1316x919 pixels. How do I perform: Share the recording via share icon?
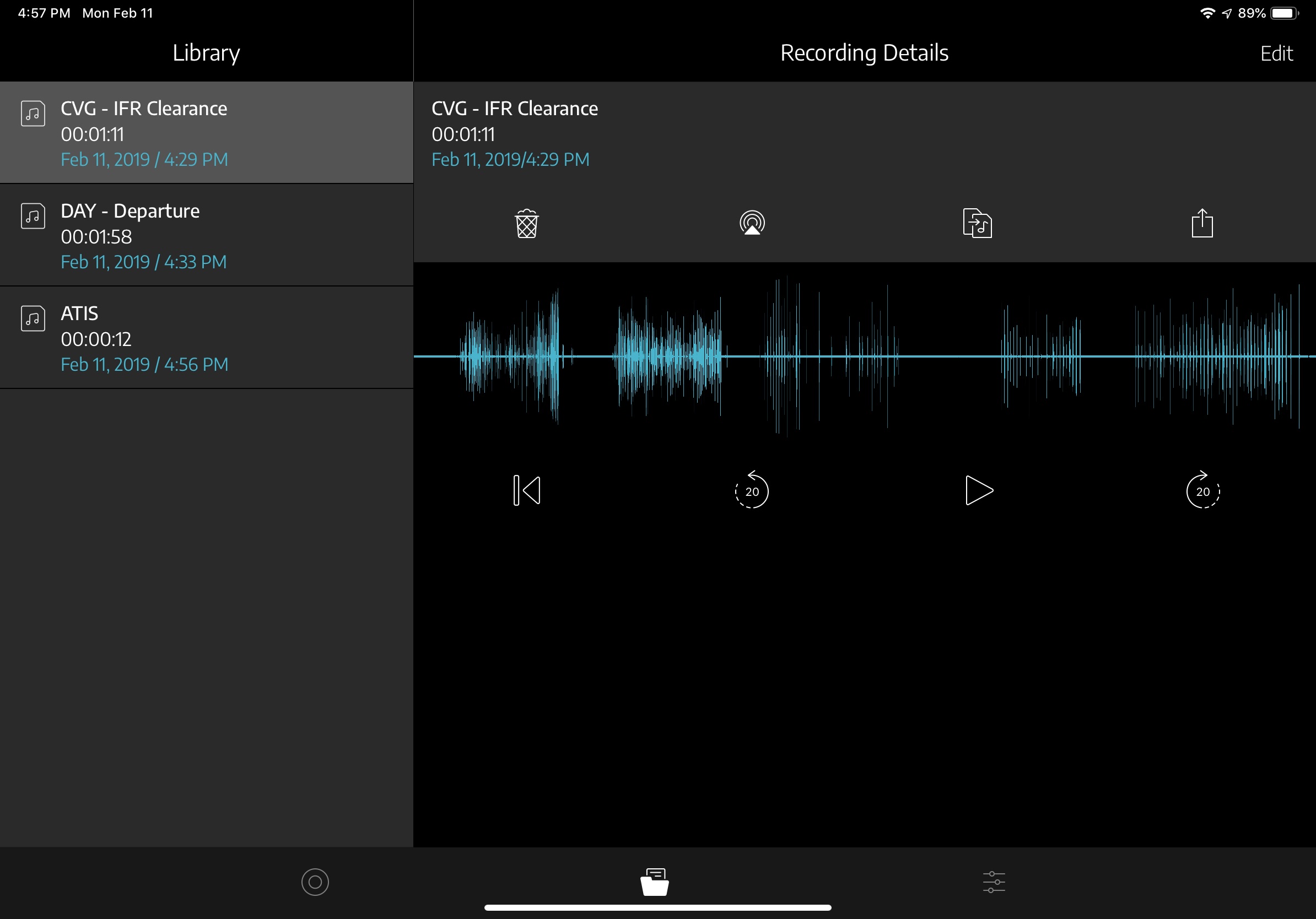tap(1202, 224)
